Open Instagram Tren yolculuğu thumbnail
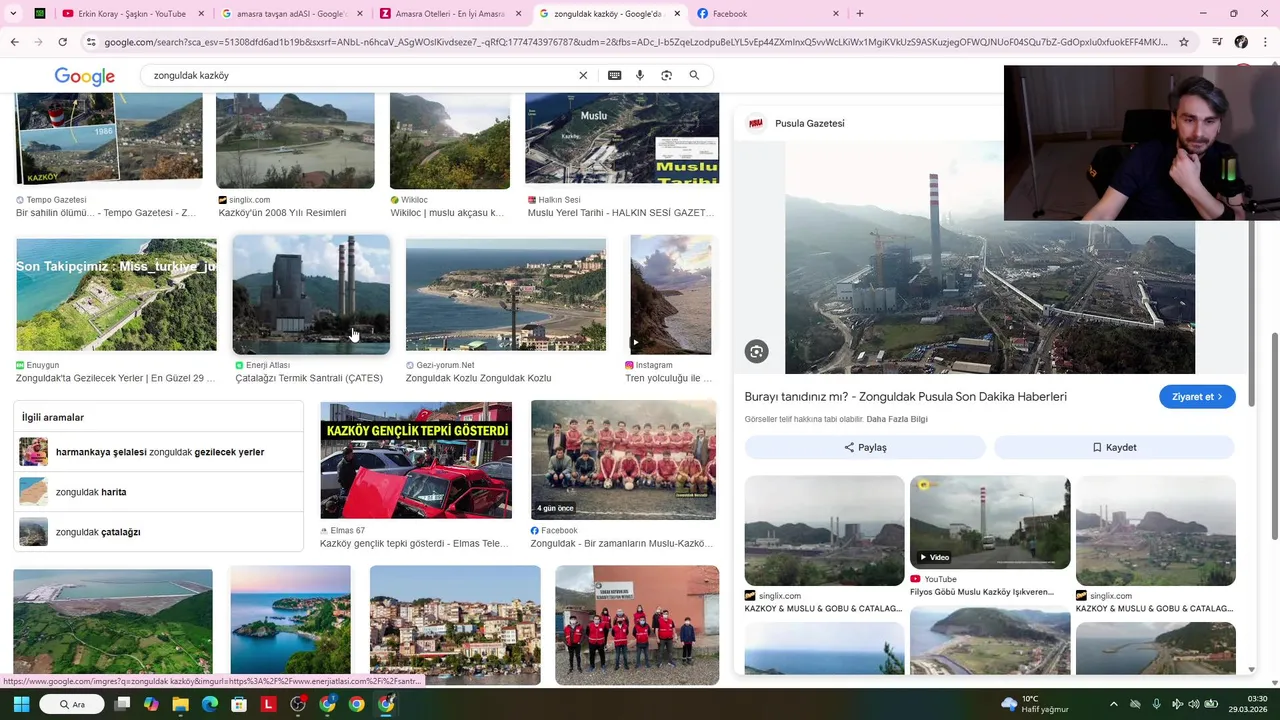This screenshot has width=1280, height=720. [671, 295]
